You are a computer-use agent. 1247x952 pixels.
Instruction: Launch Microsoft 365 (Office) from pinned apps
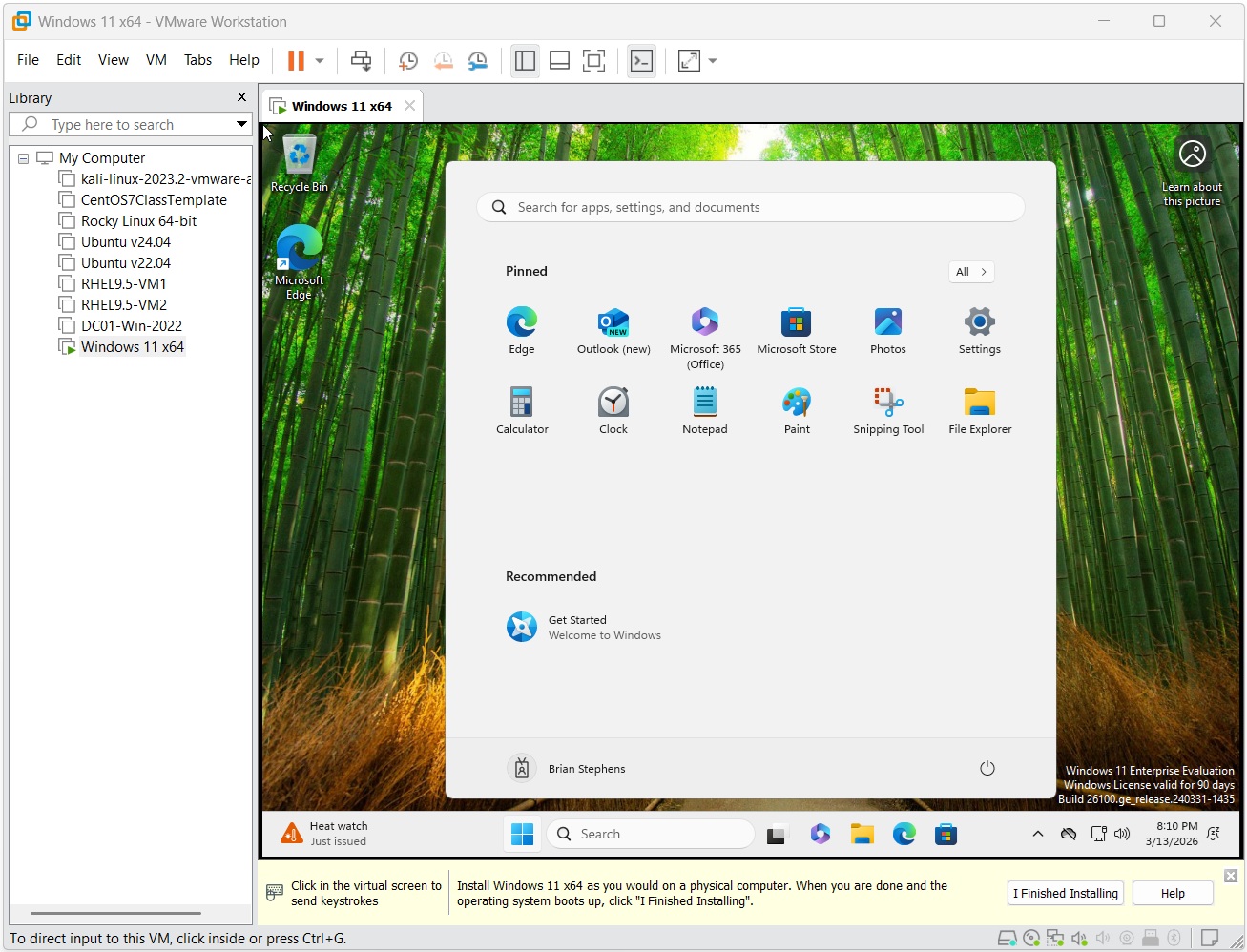pos(705,338)
